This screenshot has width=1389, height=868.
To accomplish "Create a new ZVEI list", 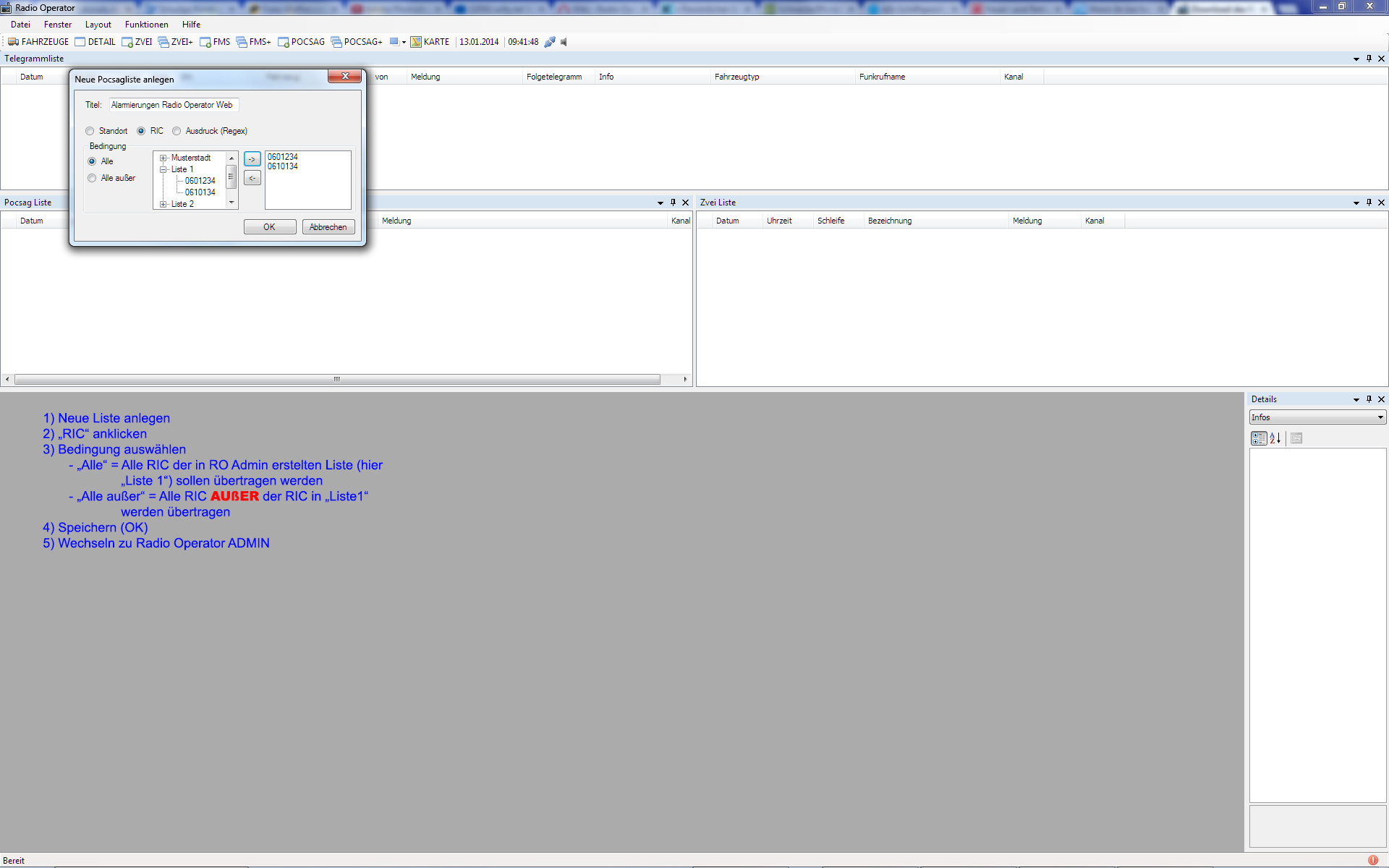I will pos(137,42).
